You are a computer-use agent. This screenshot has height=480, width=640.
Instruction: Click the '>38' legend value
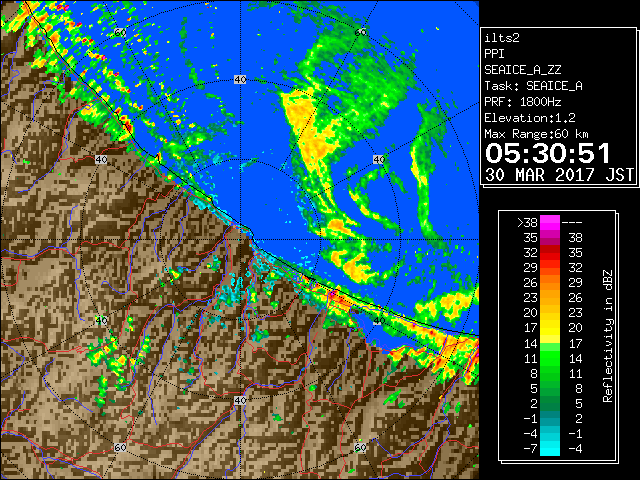[x=527, y=223]
